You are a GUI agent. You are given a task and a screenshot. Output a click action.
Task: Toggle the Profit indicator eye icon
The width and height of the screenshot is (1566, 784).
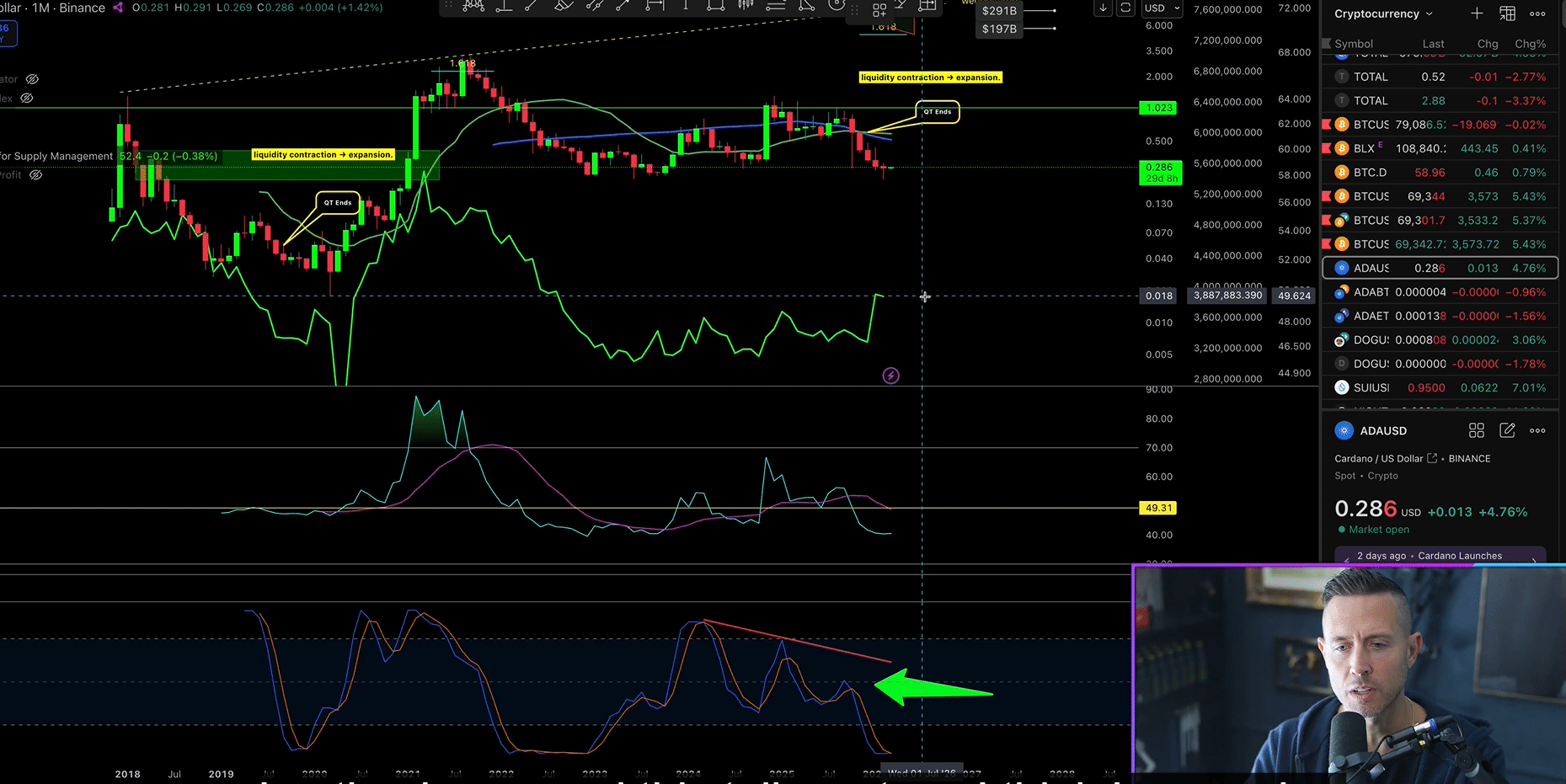pyautogui.click(x=35, y=175)
